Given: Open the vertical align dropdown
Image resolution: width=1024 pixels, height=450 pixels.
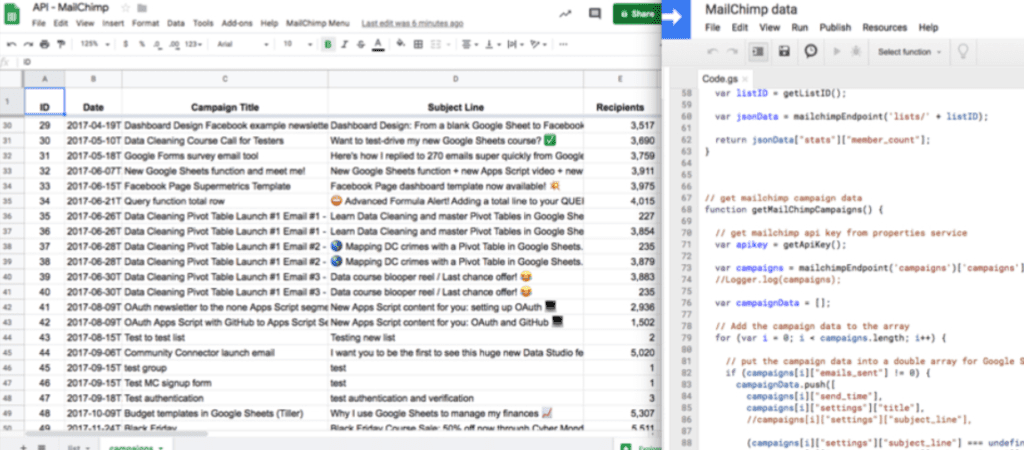Looking at the screenshot, I should (x=492, y=44).
